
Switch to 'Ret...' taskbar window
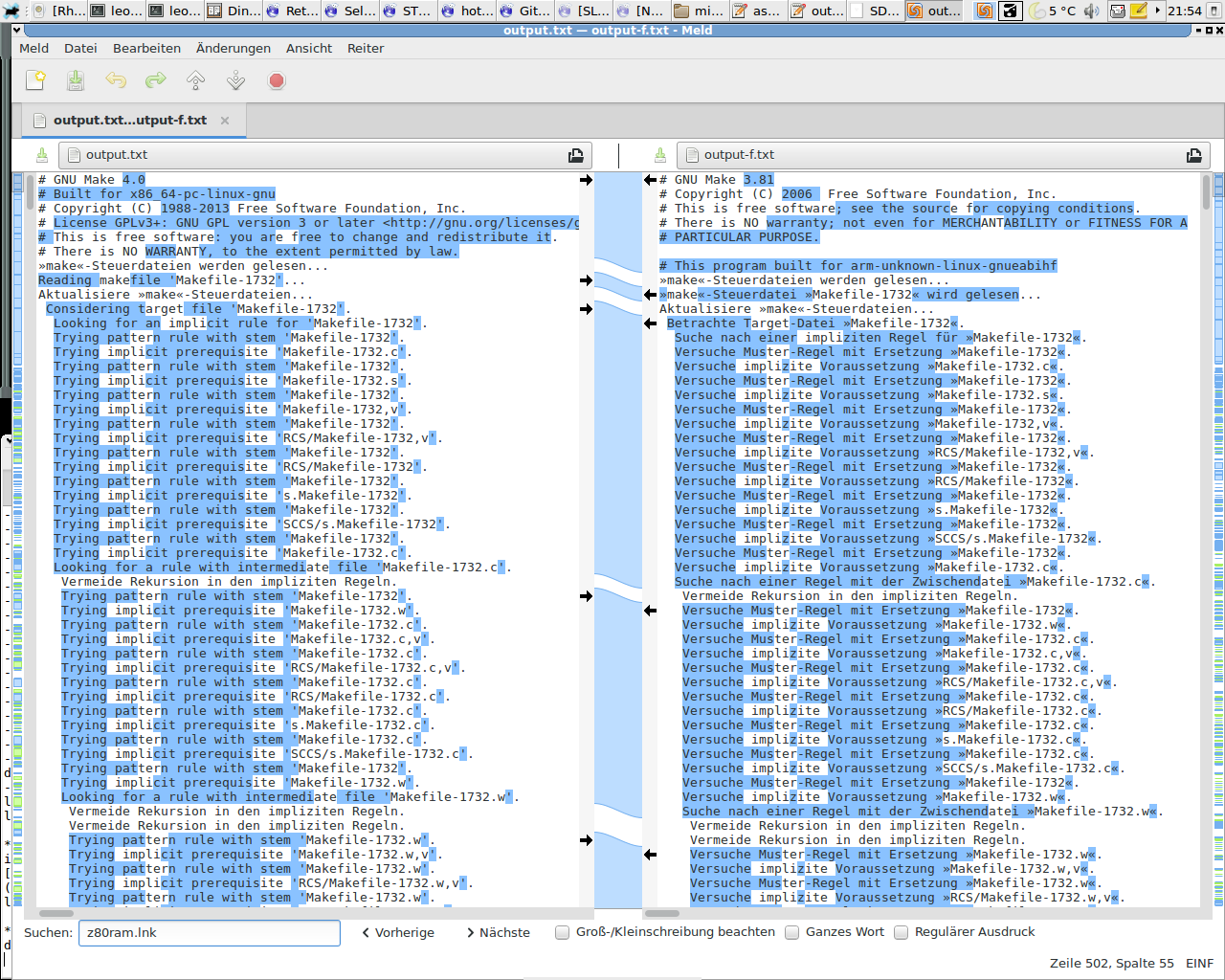pyautogui.click(x=292, y=11)
